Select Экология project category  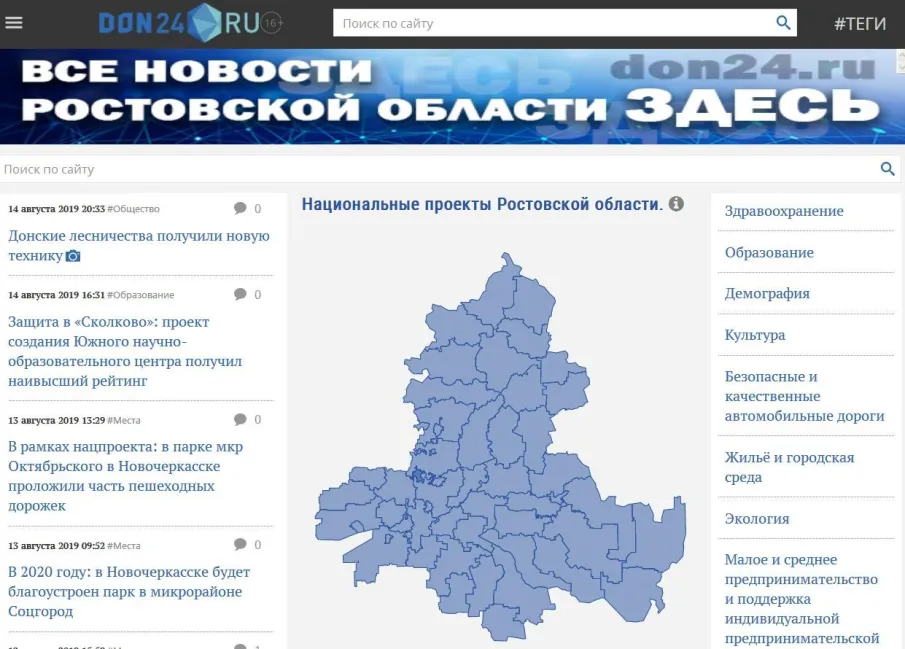(x=757, y=519)
